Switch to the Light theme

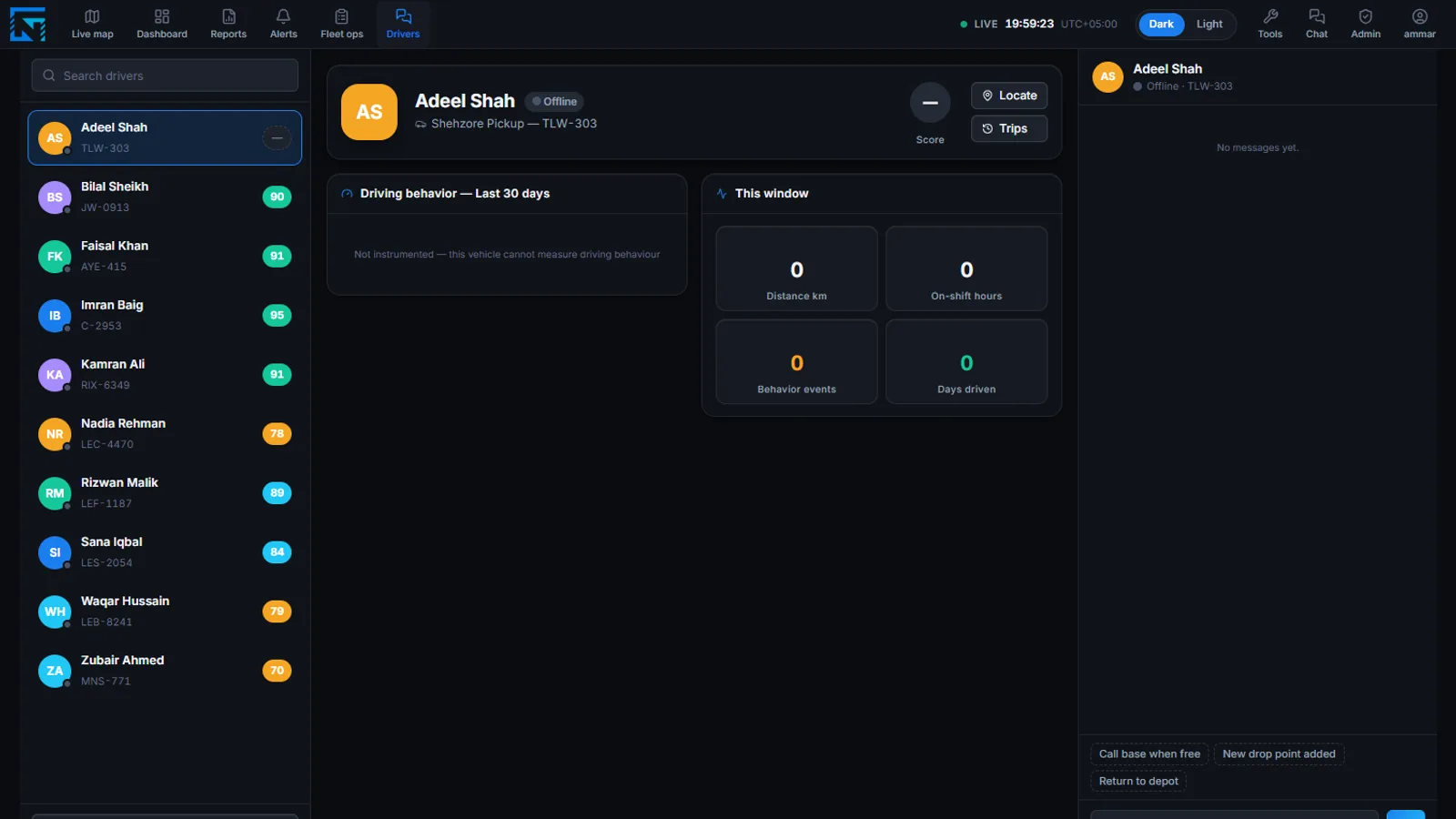click(x=1208, y=24)
